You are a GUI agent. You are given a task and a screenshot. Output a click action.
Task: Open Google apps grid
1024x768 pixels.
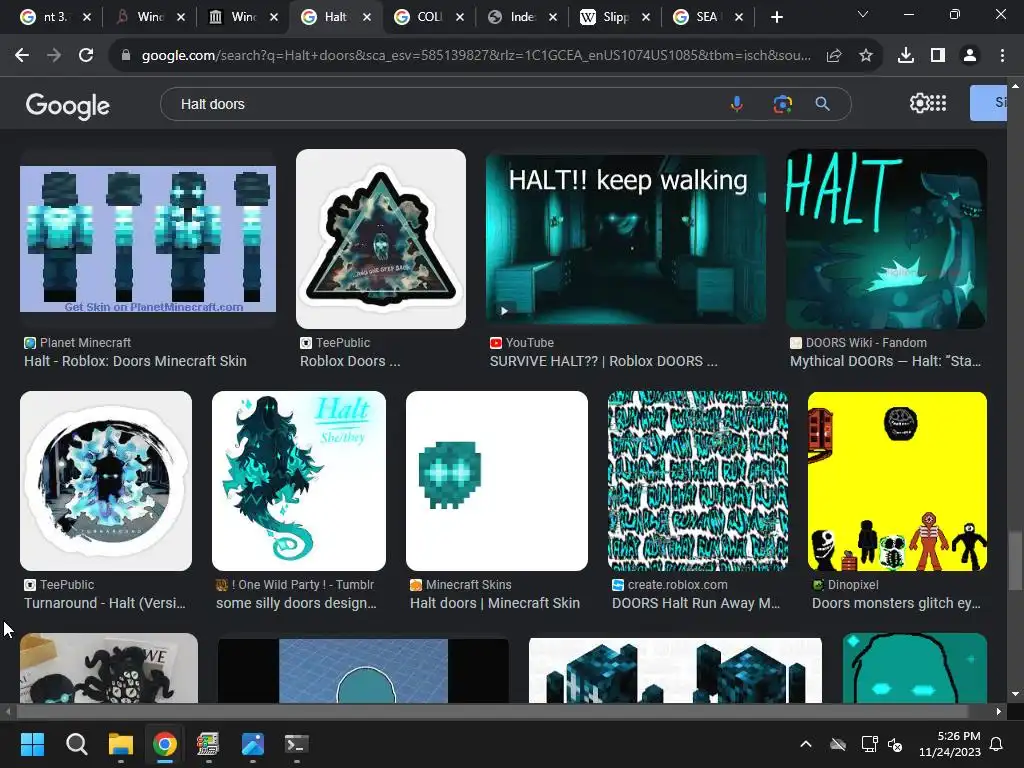pyautogui.click(x=938, y=103)
